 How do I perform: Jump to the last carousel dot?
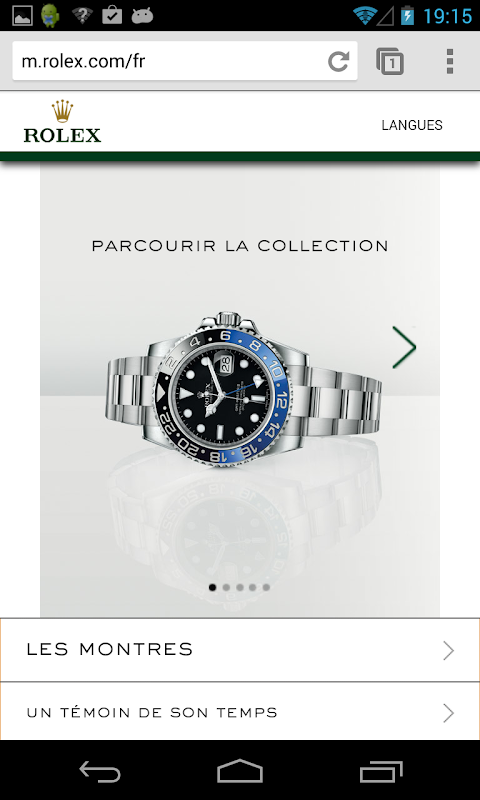point(266,587)
